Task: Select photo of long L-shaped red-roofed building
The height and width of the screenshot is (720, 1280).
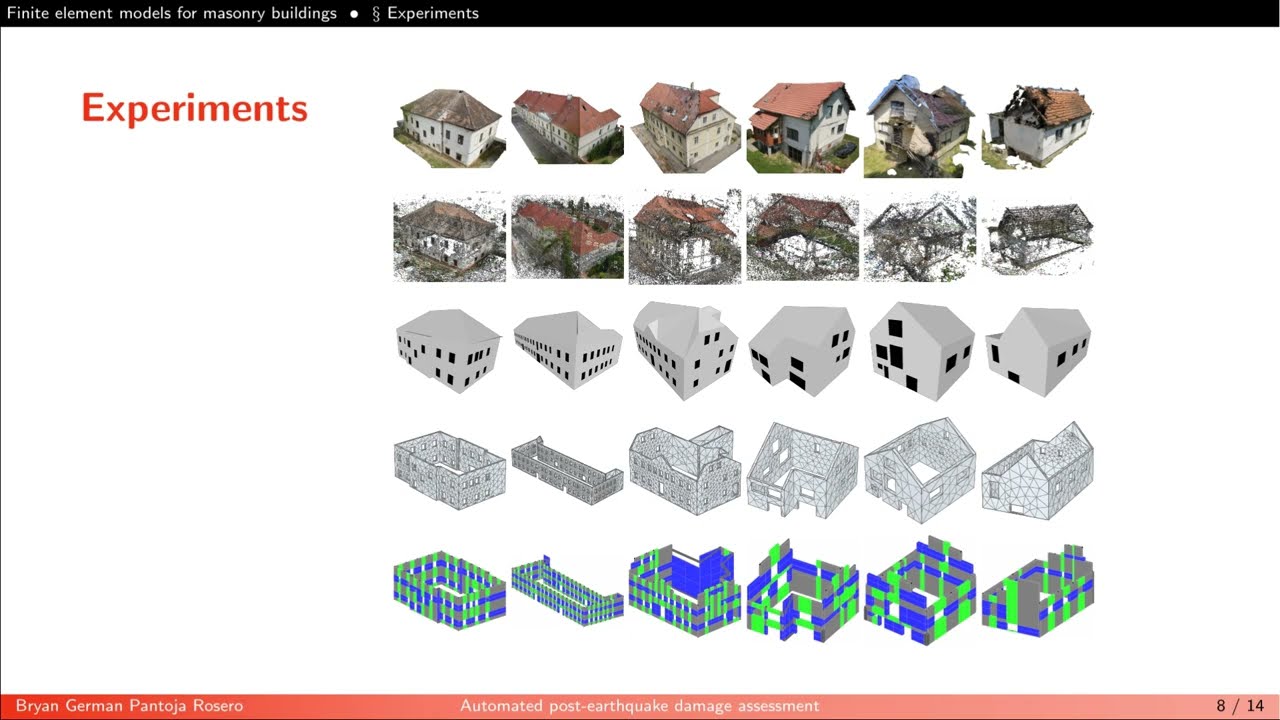Action: 567,125
